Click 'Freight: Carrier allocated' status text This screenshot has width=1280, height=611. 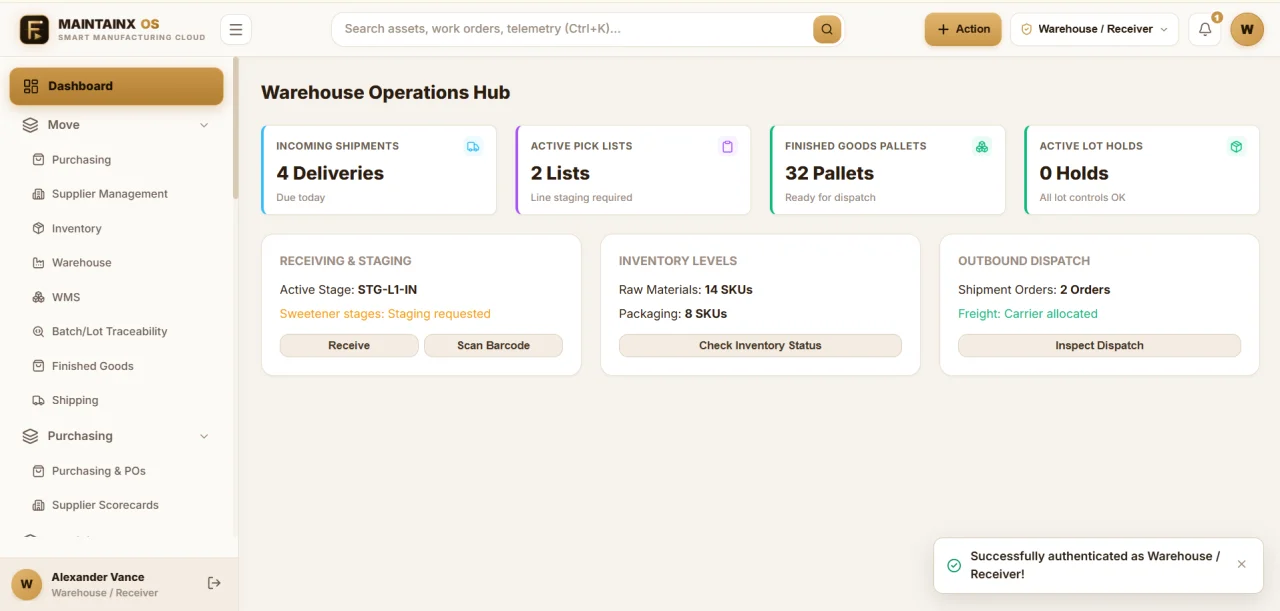(x=1028, y=314)
